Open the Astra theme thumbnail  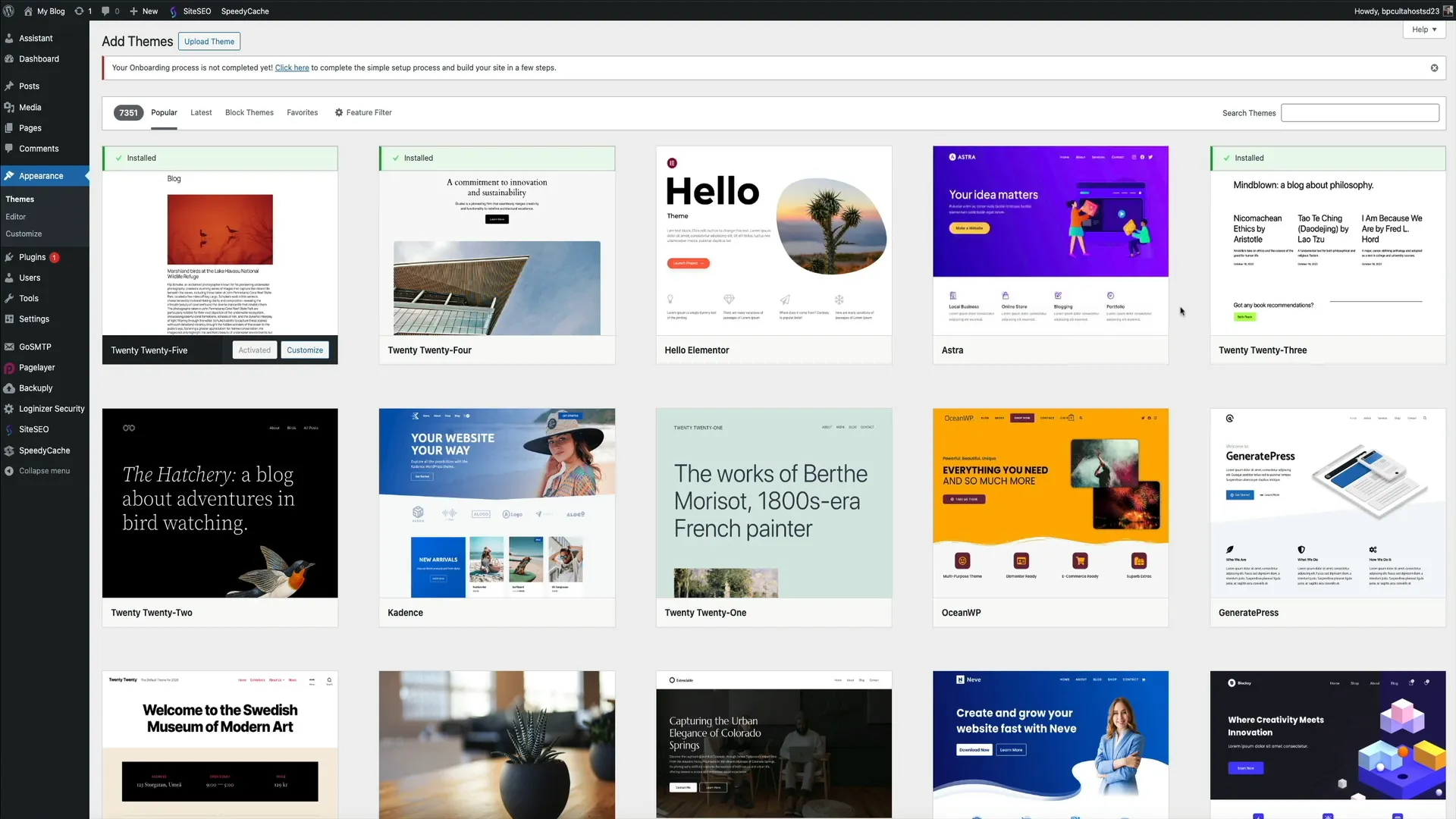tap(1050, 240)
